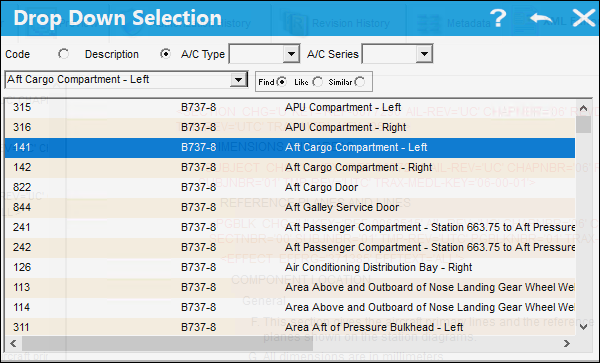The image size is (600, 363).
Task: Choose the Find search mode radio
Action: click(x=282, y=82)
